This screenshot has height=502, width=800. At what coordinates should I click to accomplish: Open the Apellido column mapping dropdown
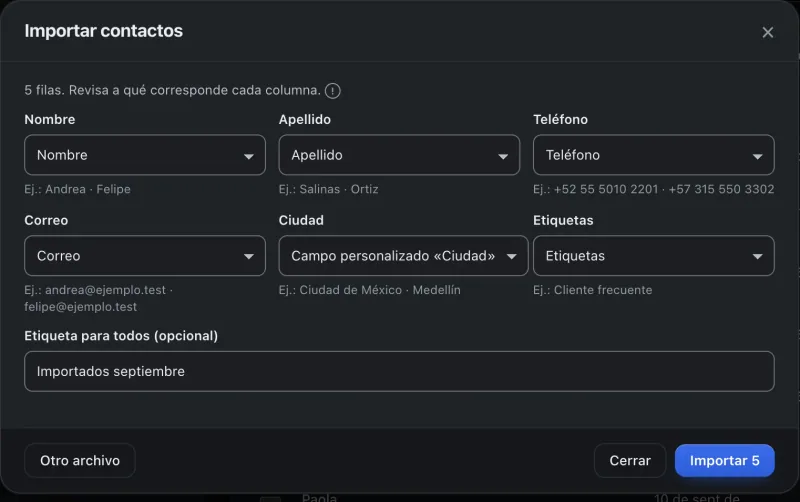coord(399,155)
